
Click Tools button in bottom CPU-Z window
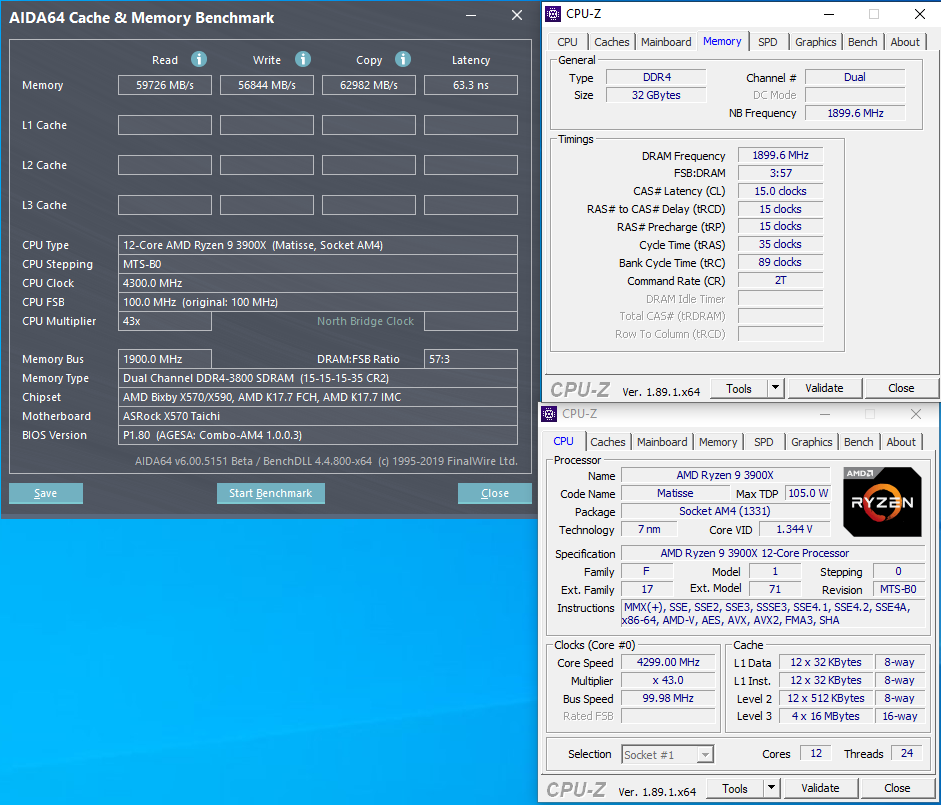click(735, 788)
